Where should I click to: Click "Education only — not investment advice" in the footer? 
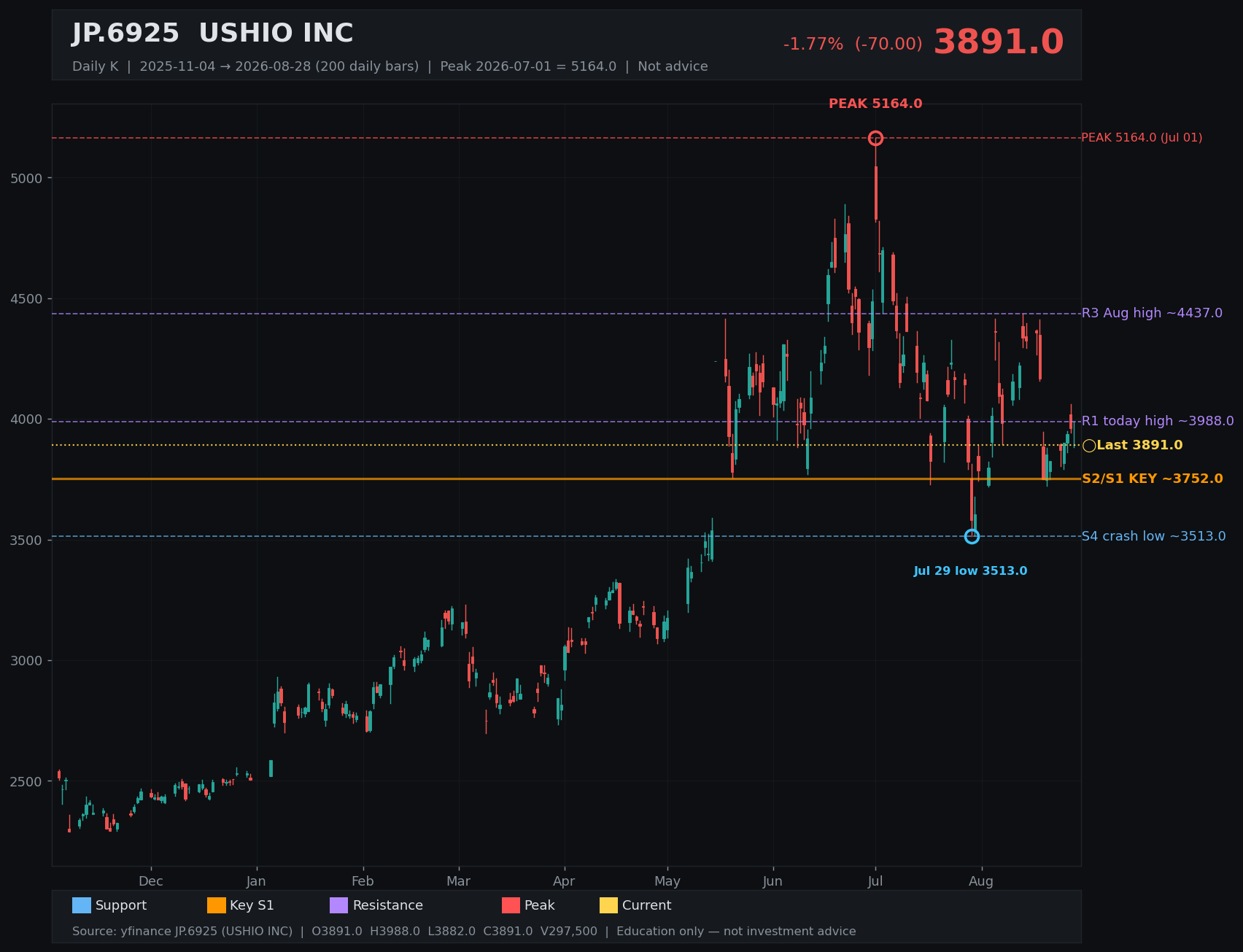[736, 932]
